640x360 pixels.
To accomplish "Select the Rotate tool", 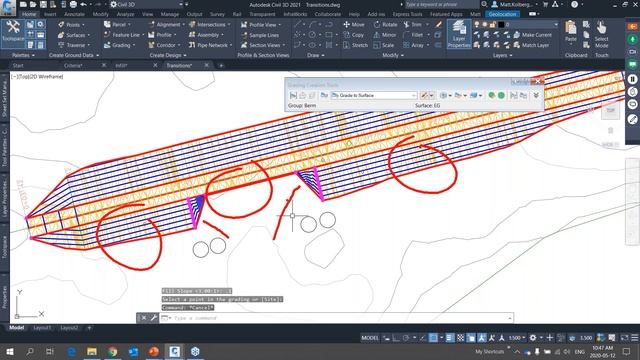I will [385, 24].
